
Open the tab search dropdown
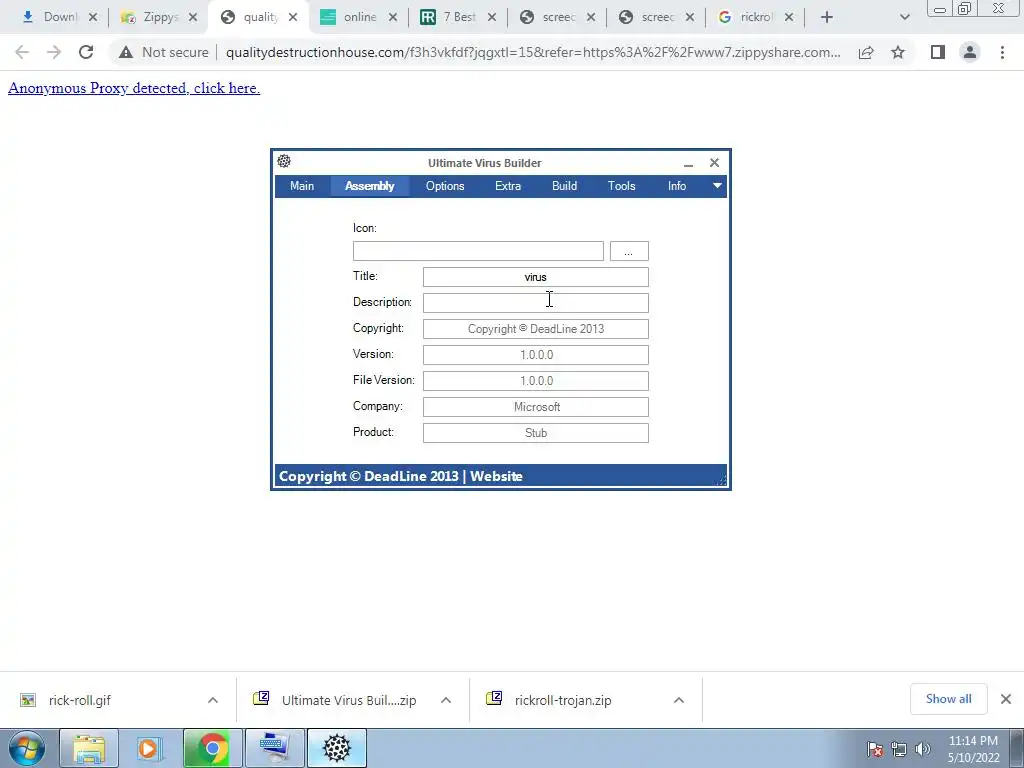(x=904, y=18)
